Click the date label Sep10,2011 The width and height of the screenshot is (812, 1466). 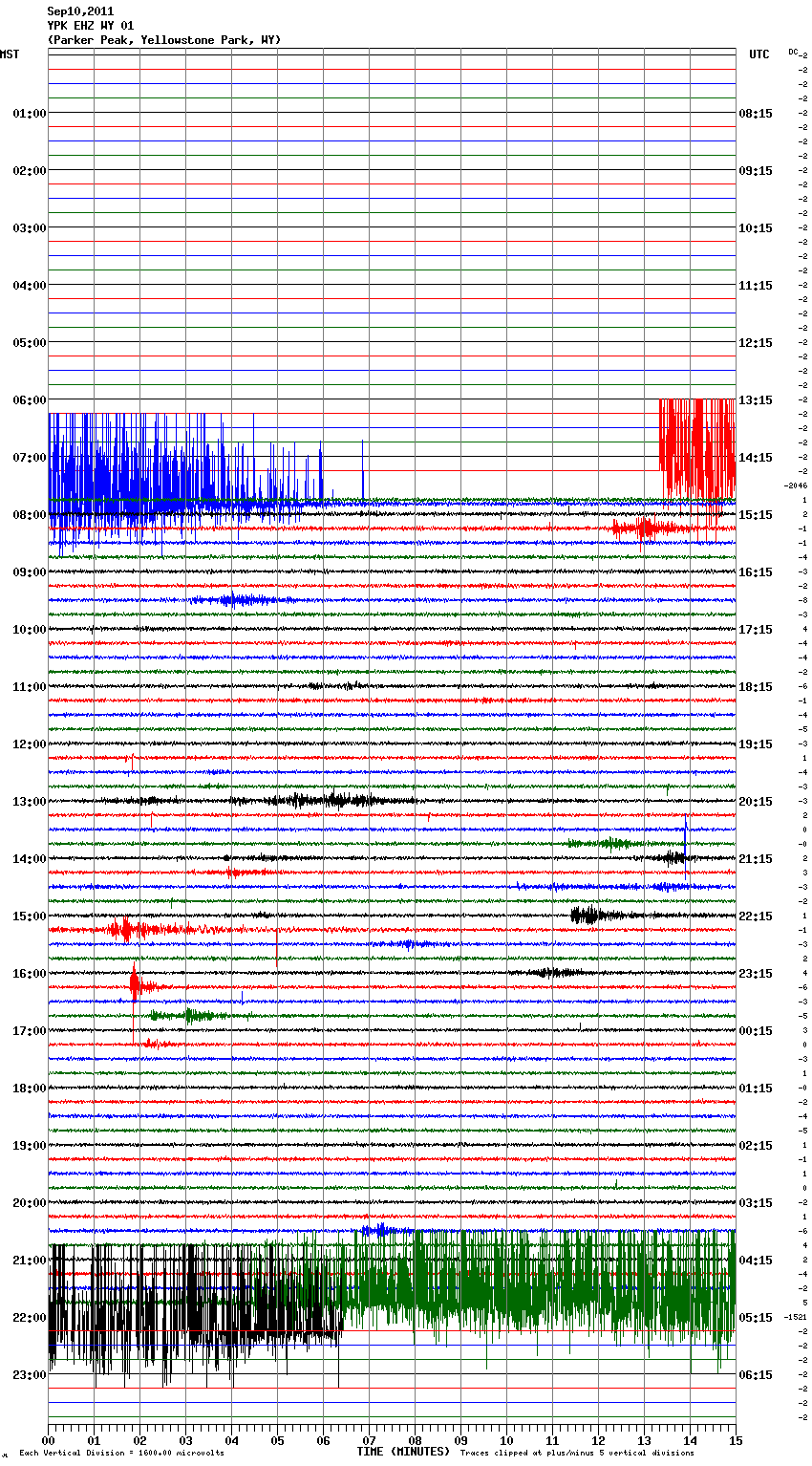click(x=80, y=11)
